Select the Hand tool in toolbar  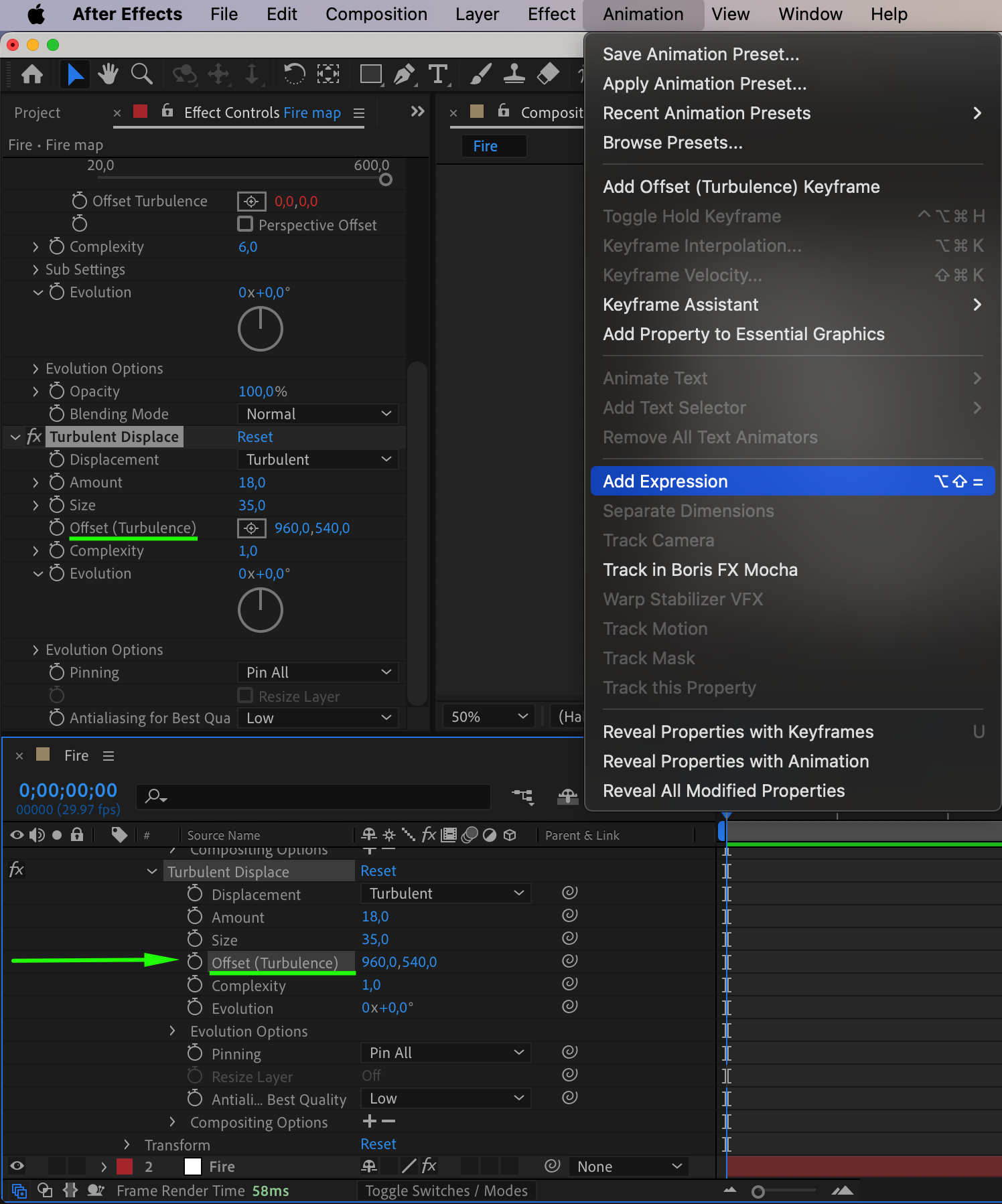tap(107, 74)
